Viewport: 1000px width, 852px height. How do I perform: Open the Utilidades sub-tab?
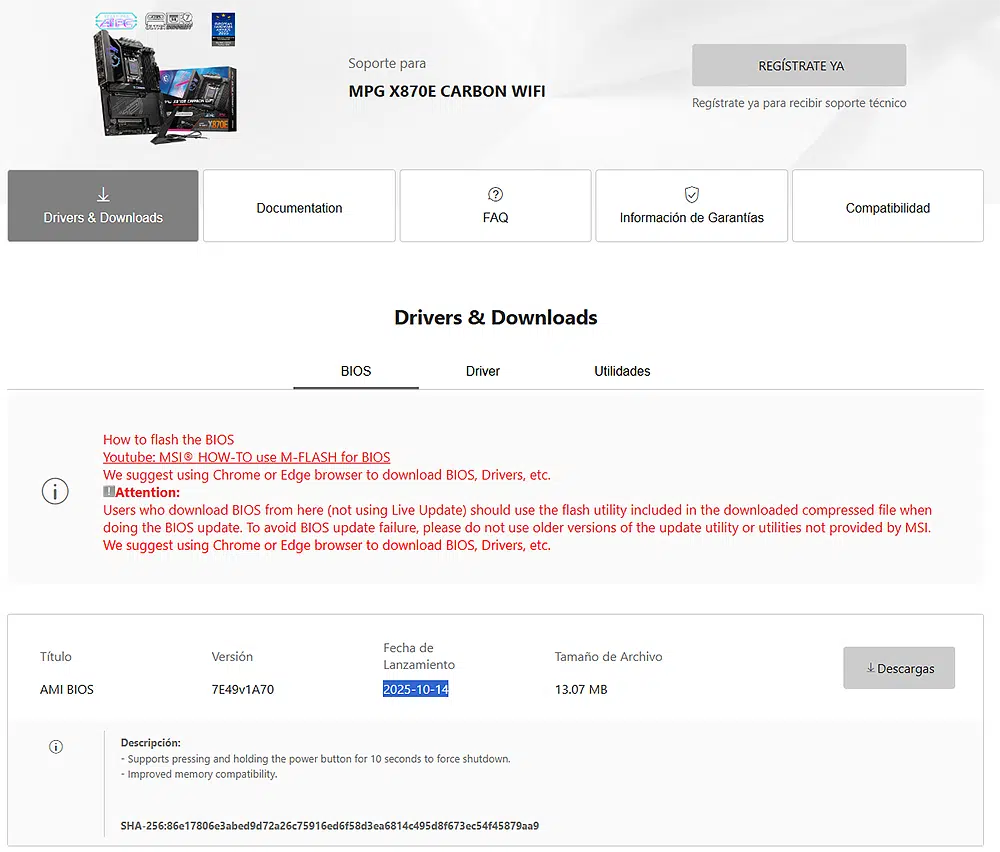622,371
